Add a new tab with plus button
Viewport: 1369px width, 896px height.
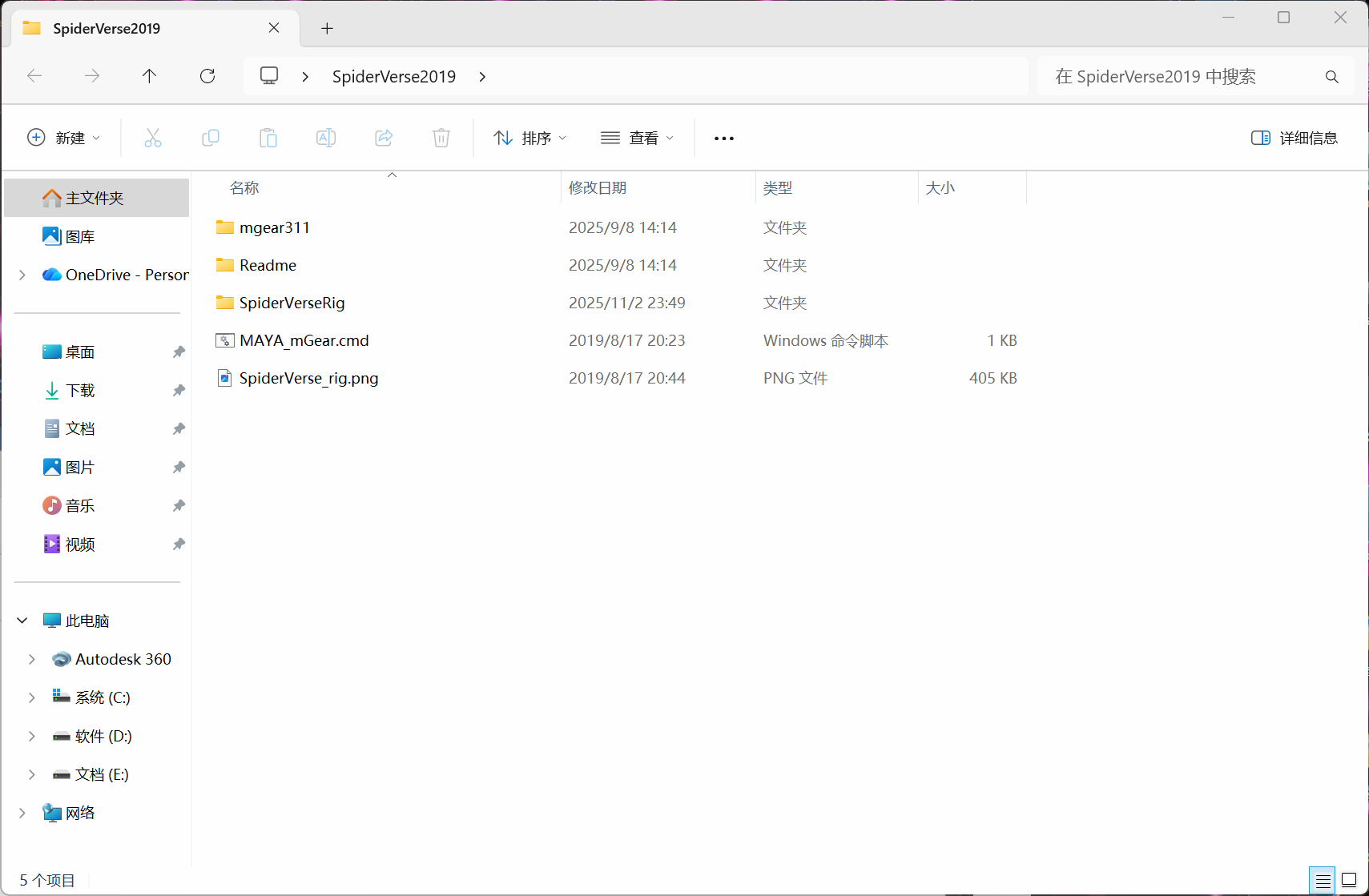click(x=327, y=29)
